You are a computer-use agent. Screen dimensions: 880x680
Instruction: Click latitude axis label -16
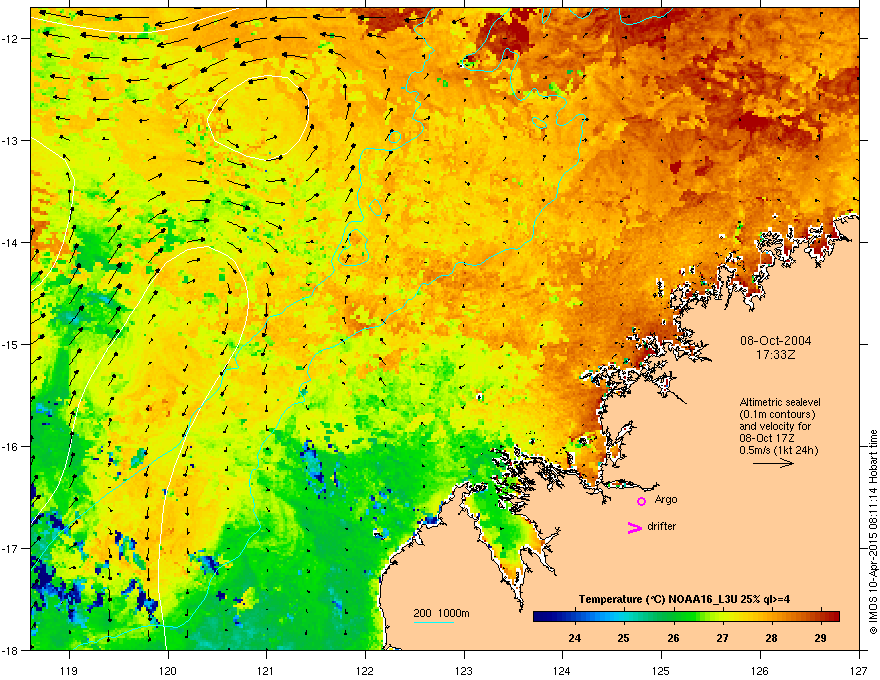(11, 447)
